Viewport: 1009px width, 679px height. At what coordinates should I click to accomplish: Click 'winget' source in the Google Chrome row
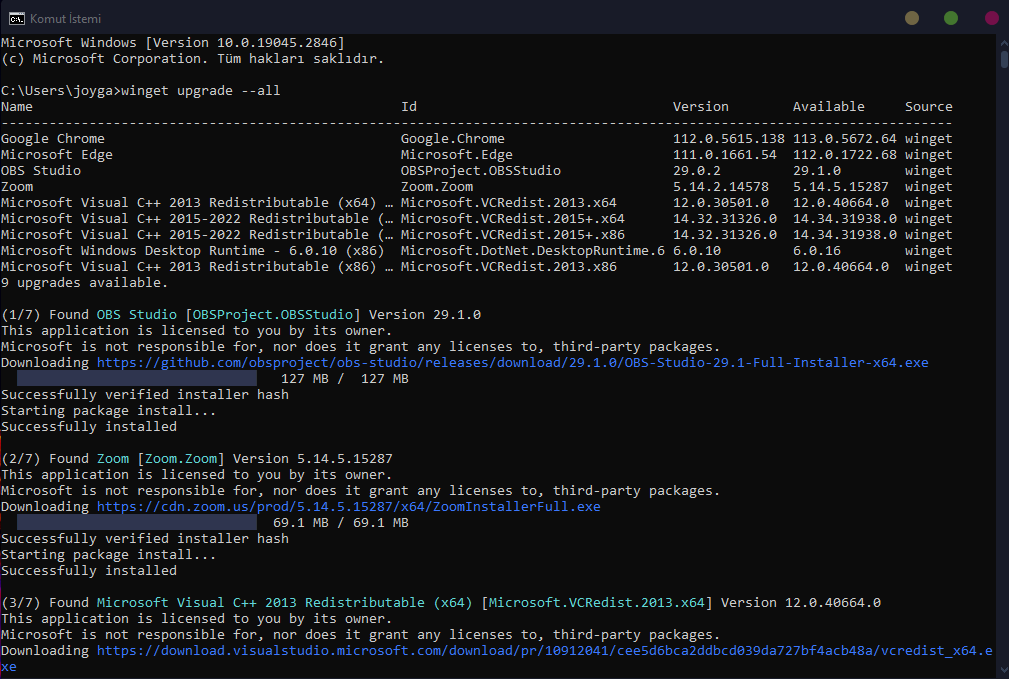(x=929, y=138)
